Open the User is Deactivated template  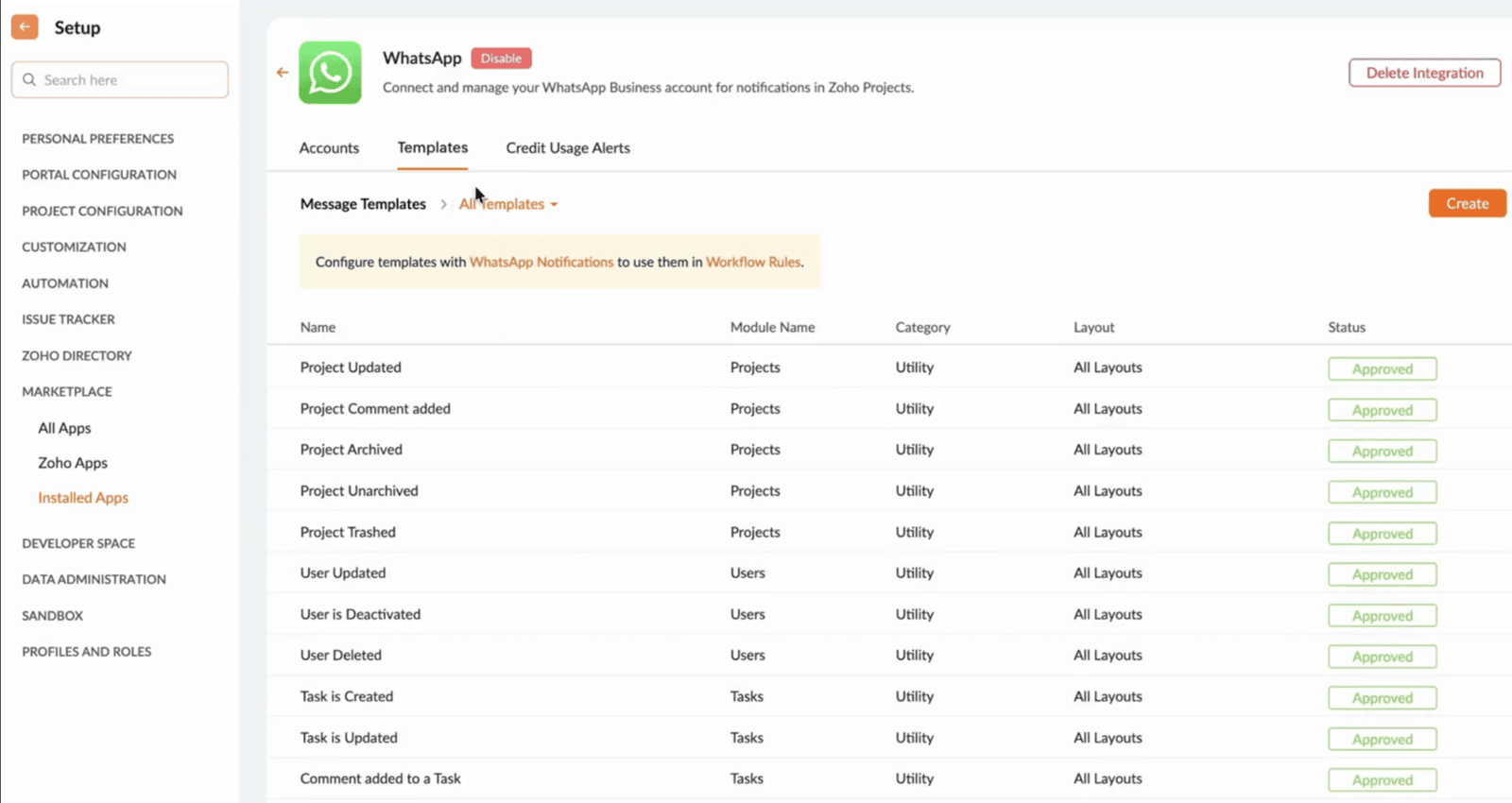[x=360, y=614]
